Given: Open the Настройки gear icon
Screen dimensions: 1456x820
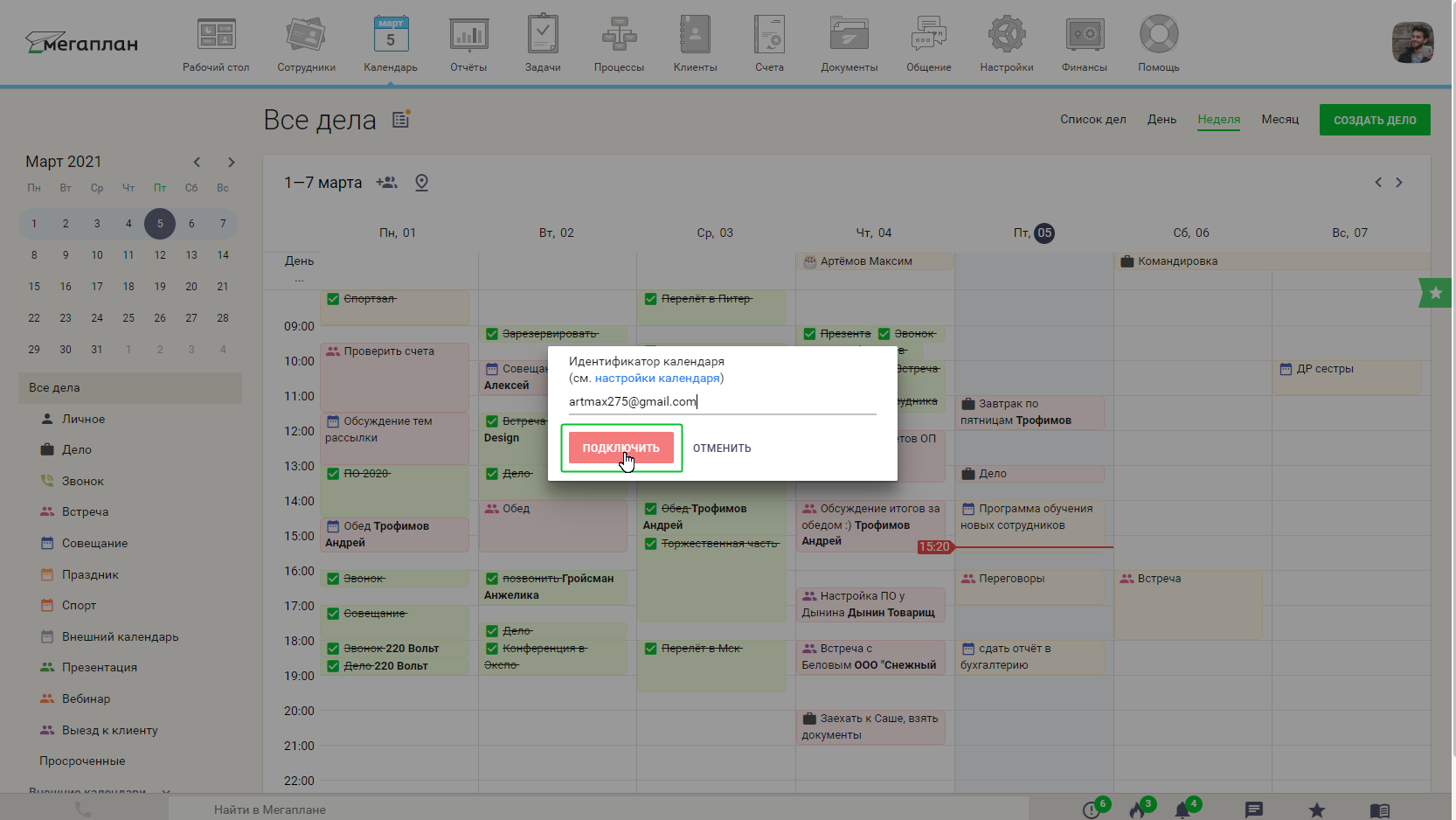Looking at the screenshot, I should [1007, 34].
